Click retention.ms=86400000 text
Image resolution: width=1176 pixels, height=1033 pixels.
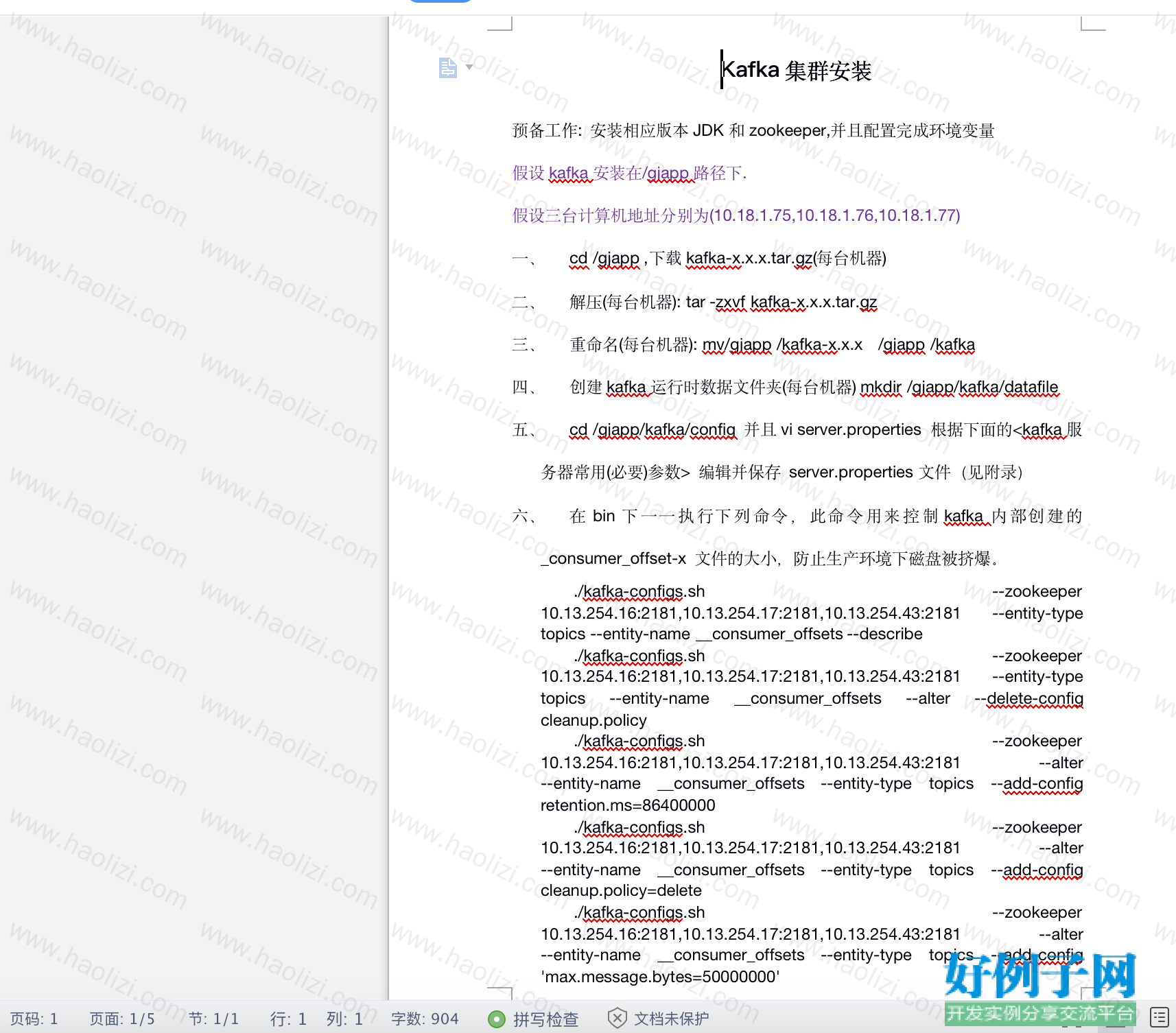(628, 805)
